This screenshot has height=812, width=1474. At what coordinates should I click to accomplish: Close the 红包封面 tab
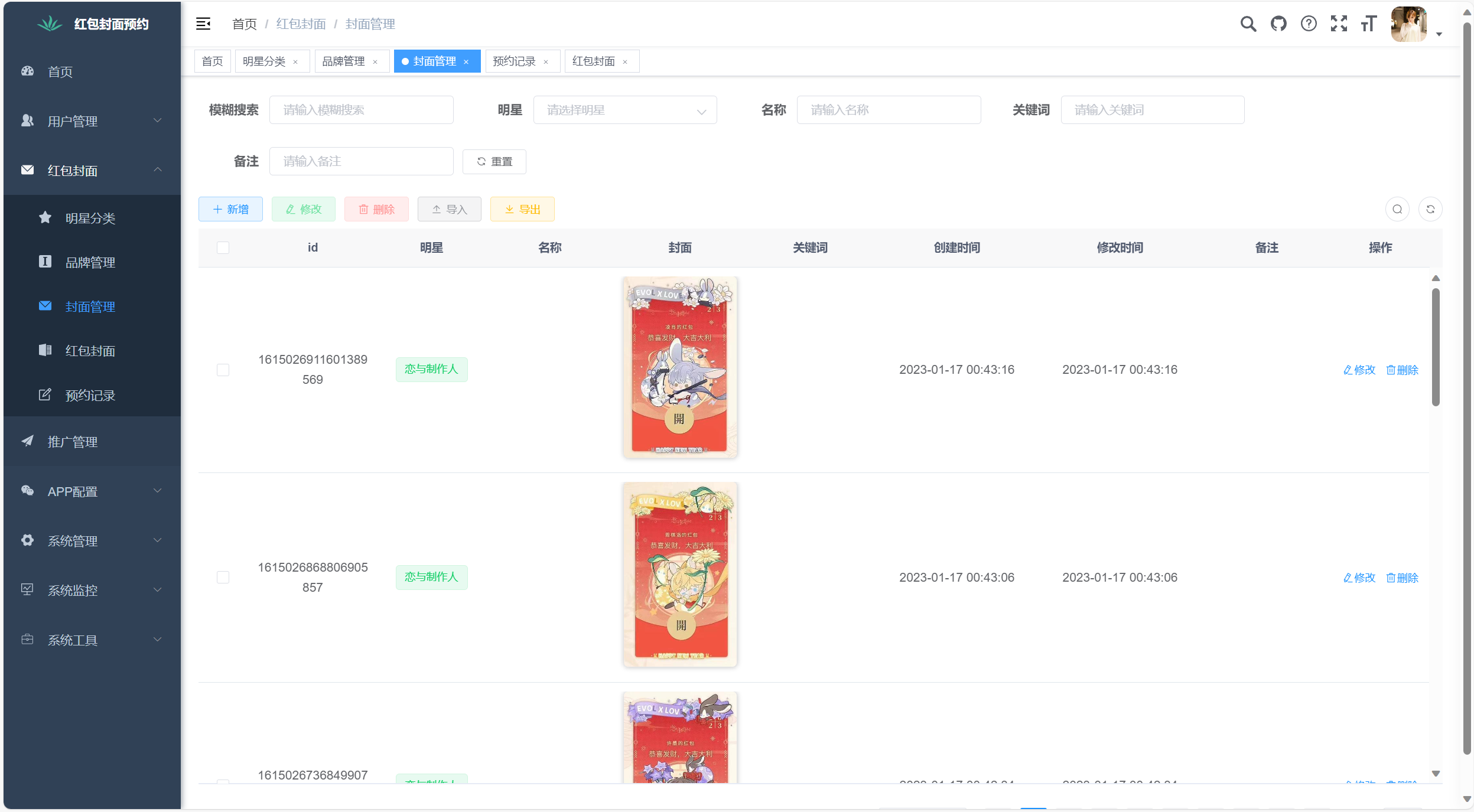[x=625, y=61]
